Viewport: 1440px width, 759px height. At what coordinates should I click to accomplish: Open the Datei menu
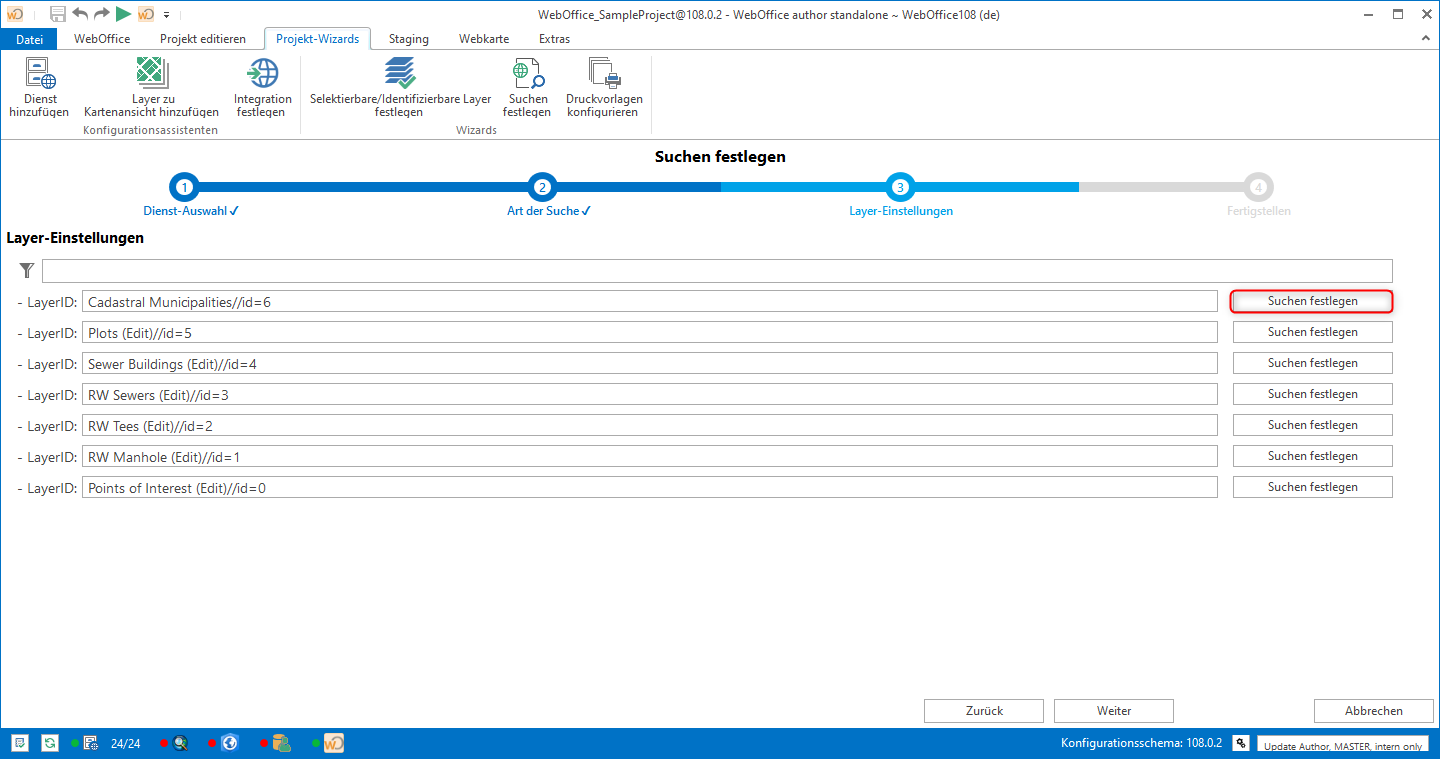pos(30,39)
